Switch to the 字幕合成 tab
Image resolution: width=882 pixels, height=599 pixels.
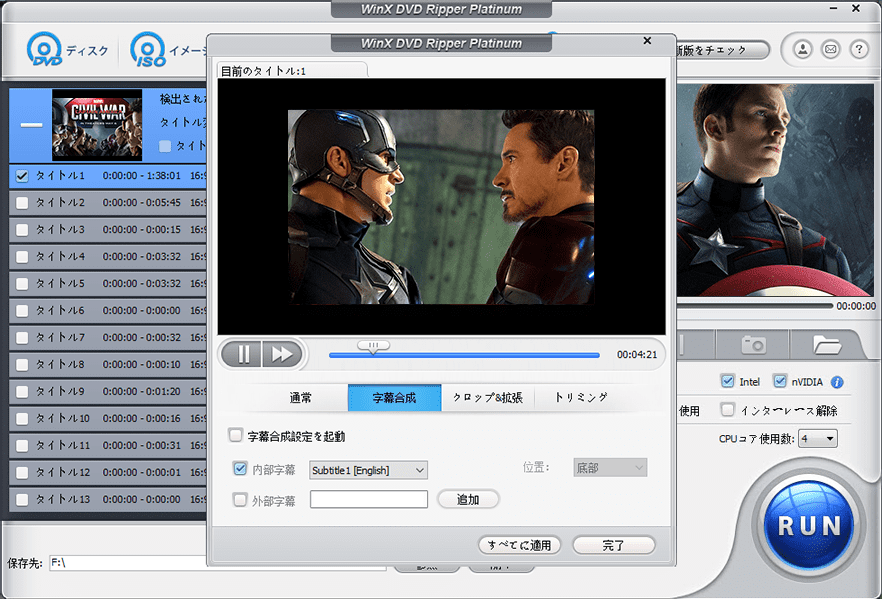pos(394,398)
